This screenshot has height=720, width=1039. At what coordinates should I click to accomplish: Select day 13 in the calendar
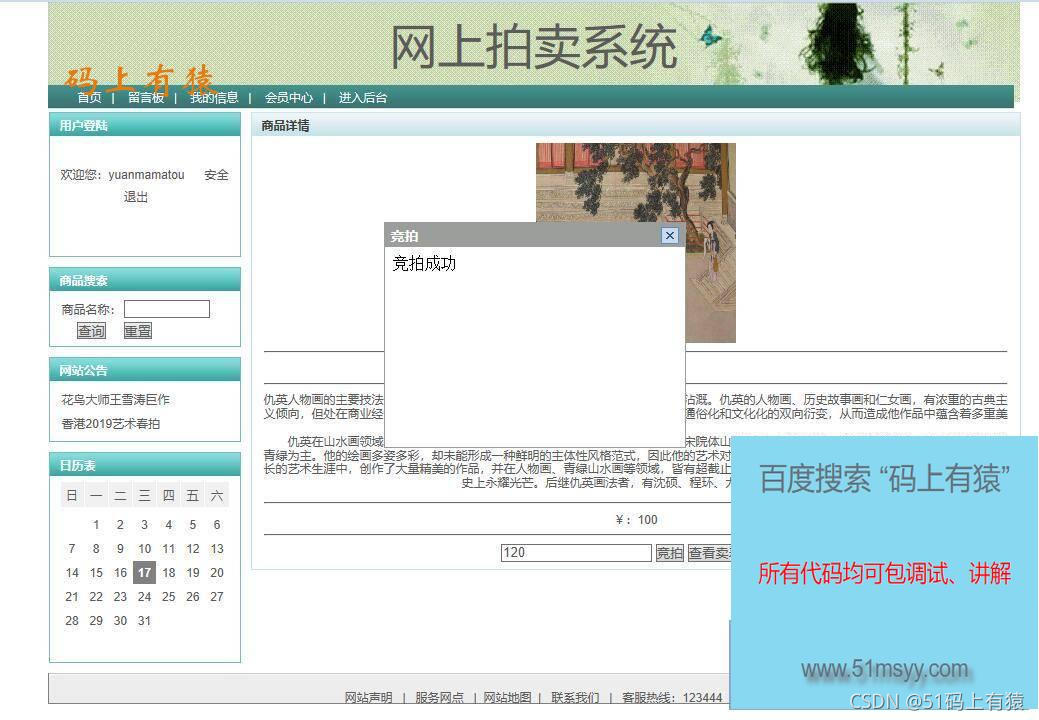click(x=217, y=549)
